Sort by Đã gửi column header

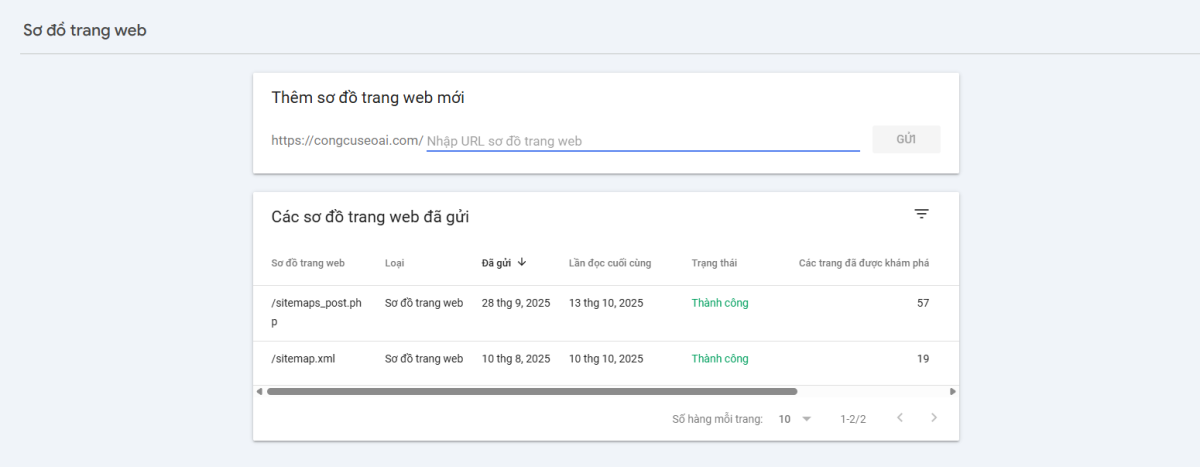point(496,263)
